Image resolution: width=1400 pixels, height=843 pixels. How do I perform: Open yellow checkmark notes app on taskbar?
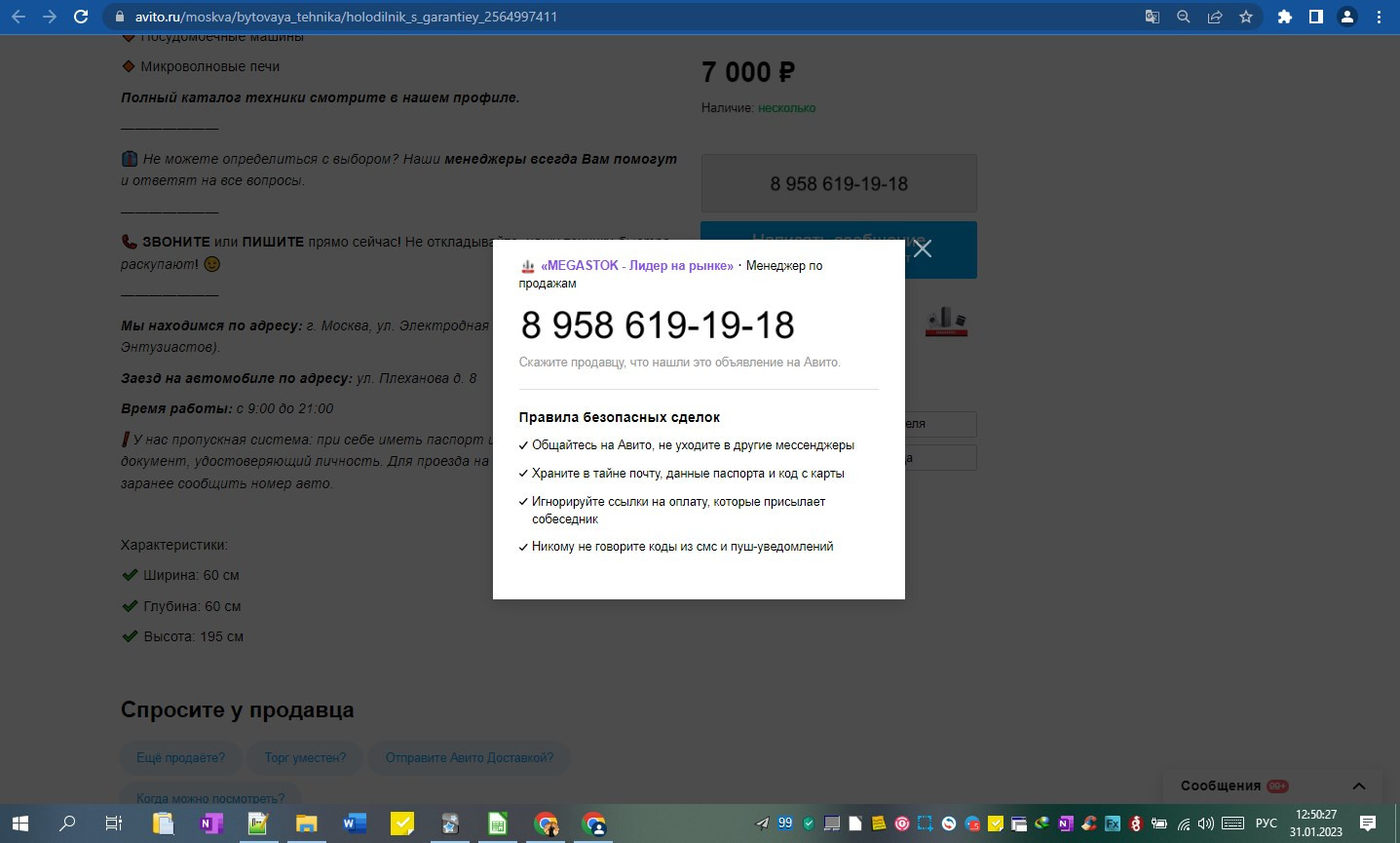click(401, 824)
